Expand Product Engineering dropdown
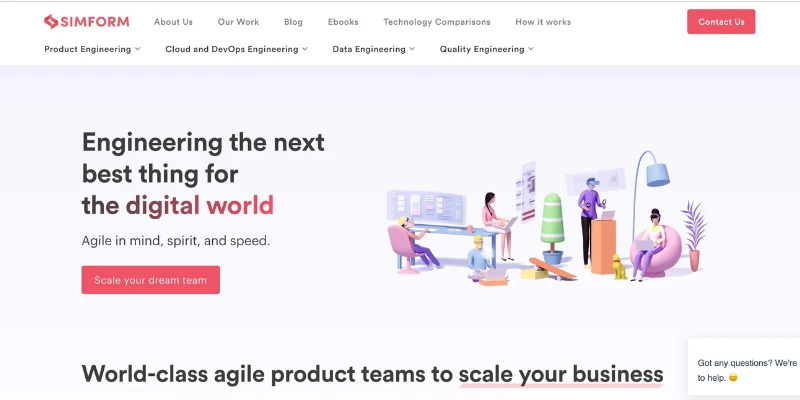Image resolution: width=800 pixels, height=400 pixels. coord(92,49)
